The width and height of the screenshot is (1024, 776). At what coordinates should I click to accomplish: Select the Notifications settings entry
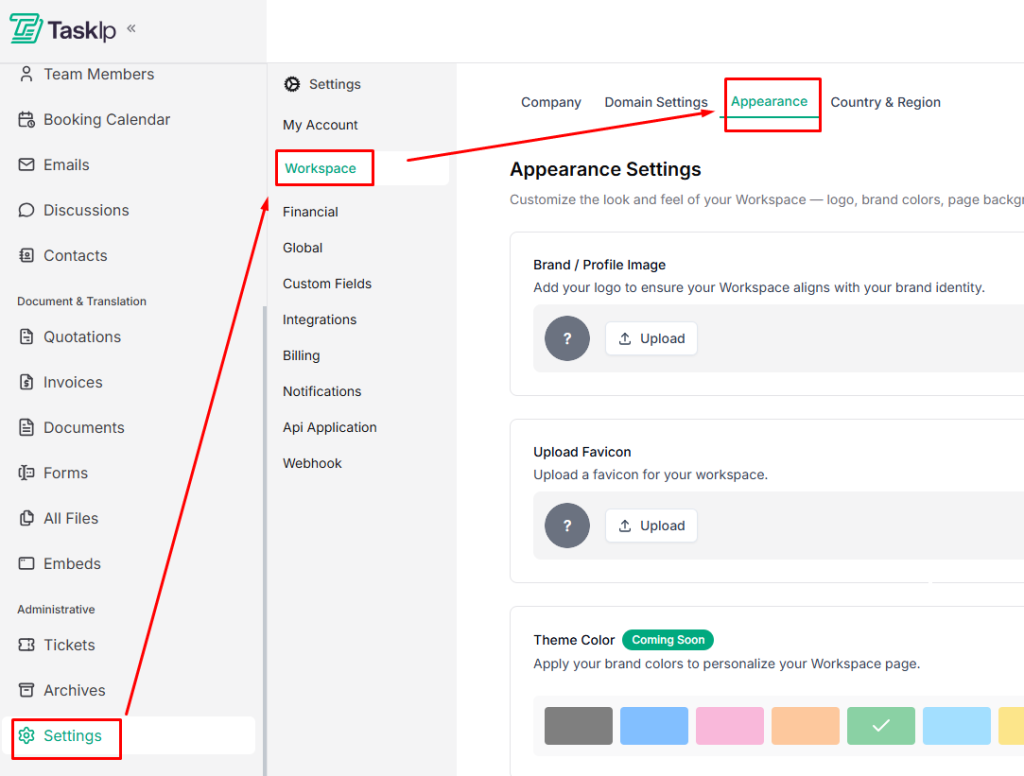[321, 391]
